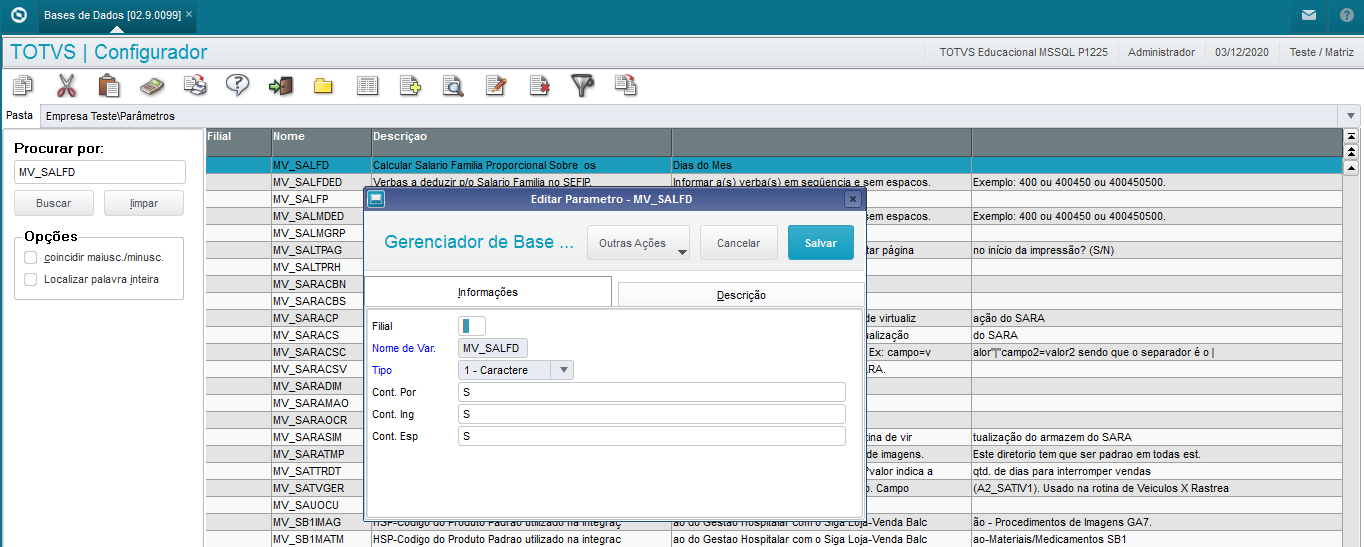Click the Cut scissors icon
This screenshot has height=547, width=1364.
pyautogui.click(x=66, y=85)
